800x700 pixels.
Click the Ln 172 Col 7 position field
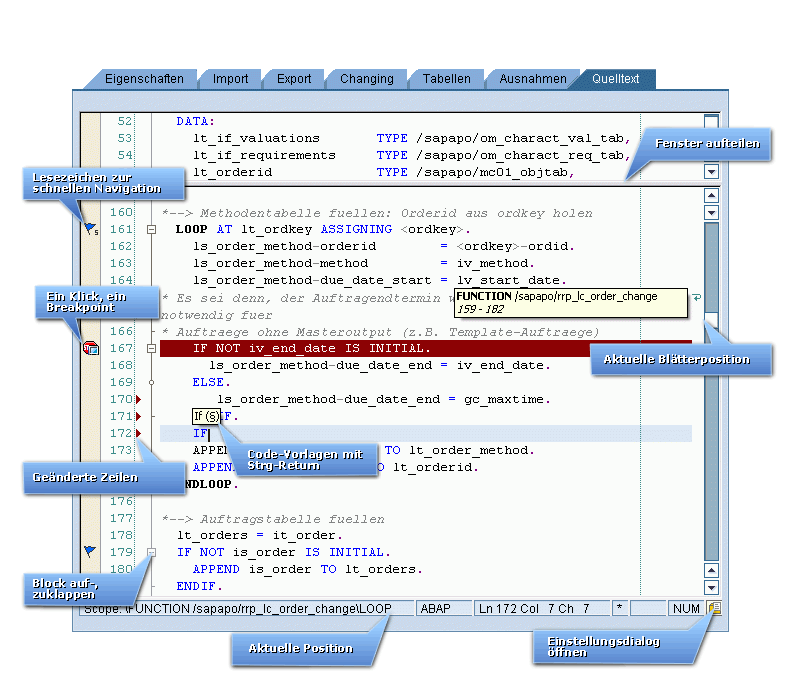tap(542, 608)
